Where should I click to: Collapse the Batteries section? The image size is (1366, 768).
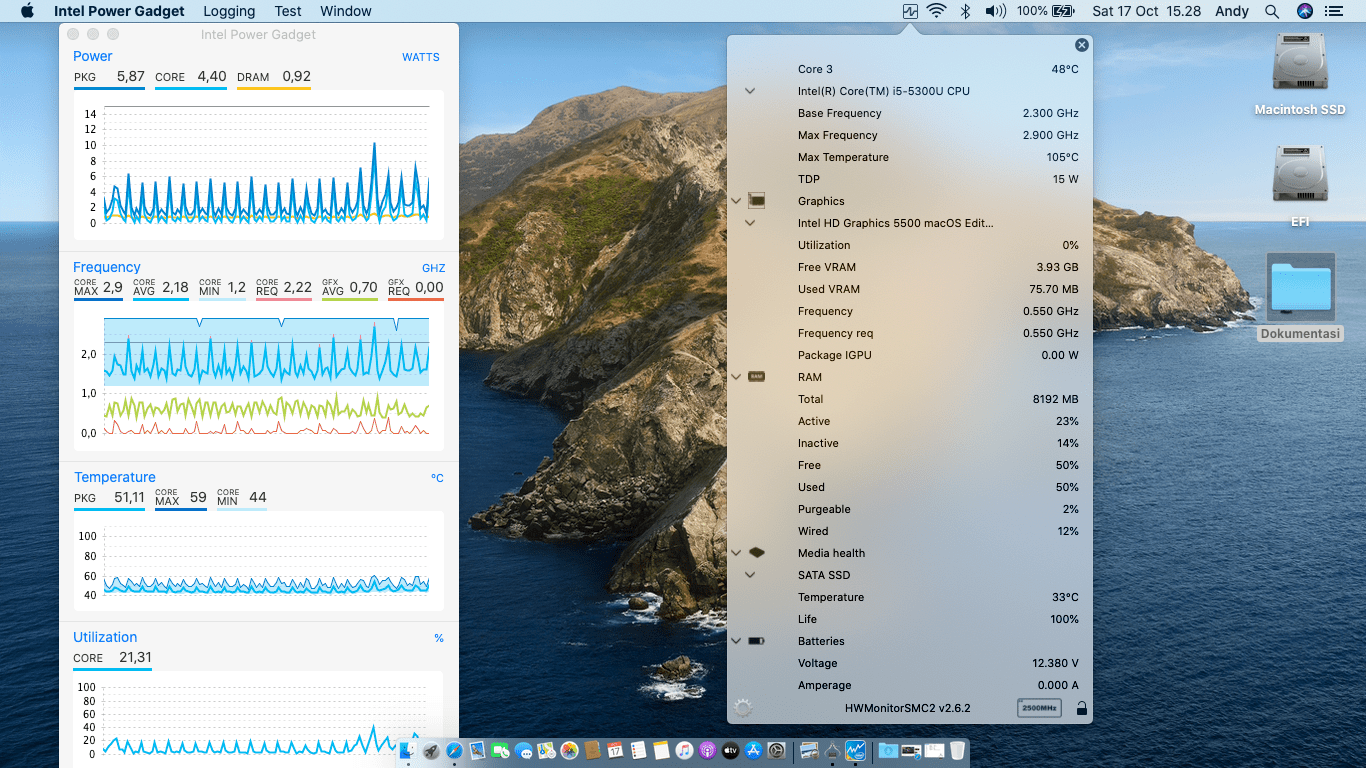tap(737, 641)
